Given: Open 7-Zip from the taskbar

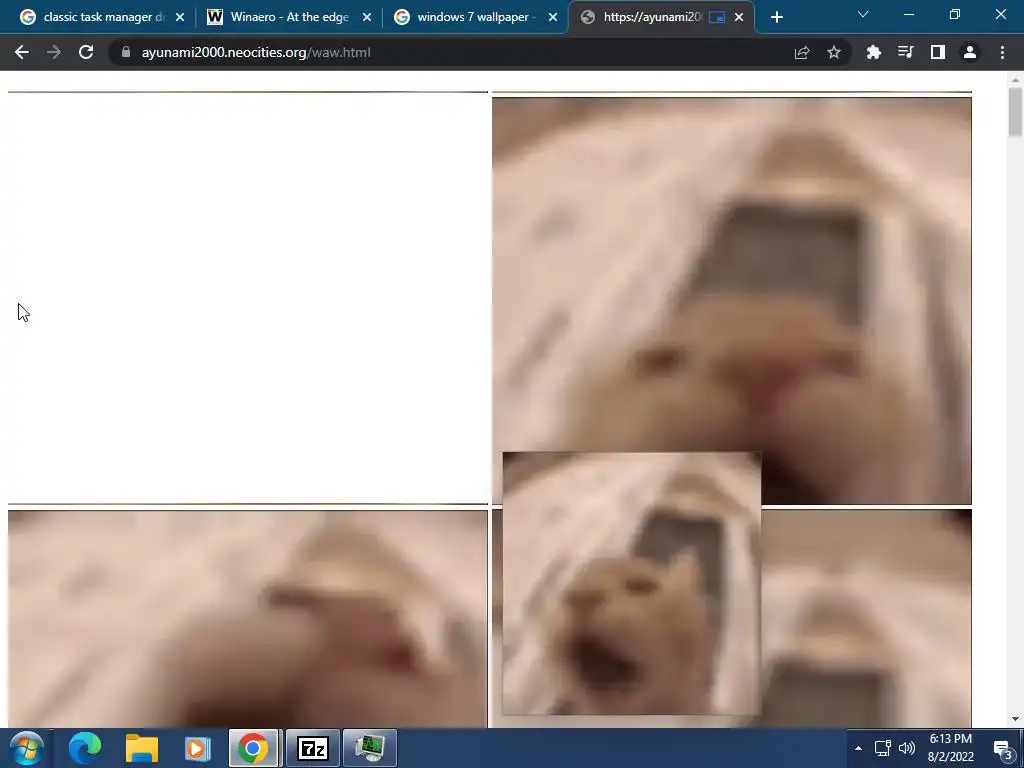Looking at the screenshot, I should coord(313,748).
